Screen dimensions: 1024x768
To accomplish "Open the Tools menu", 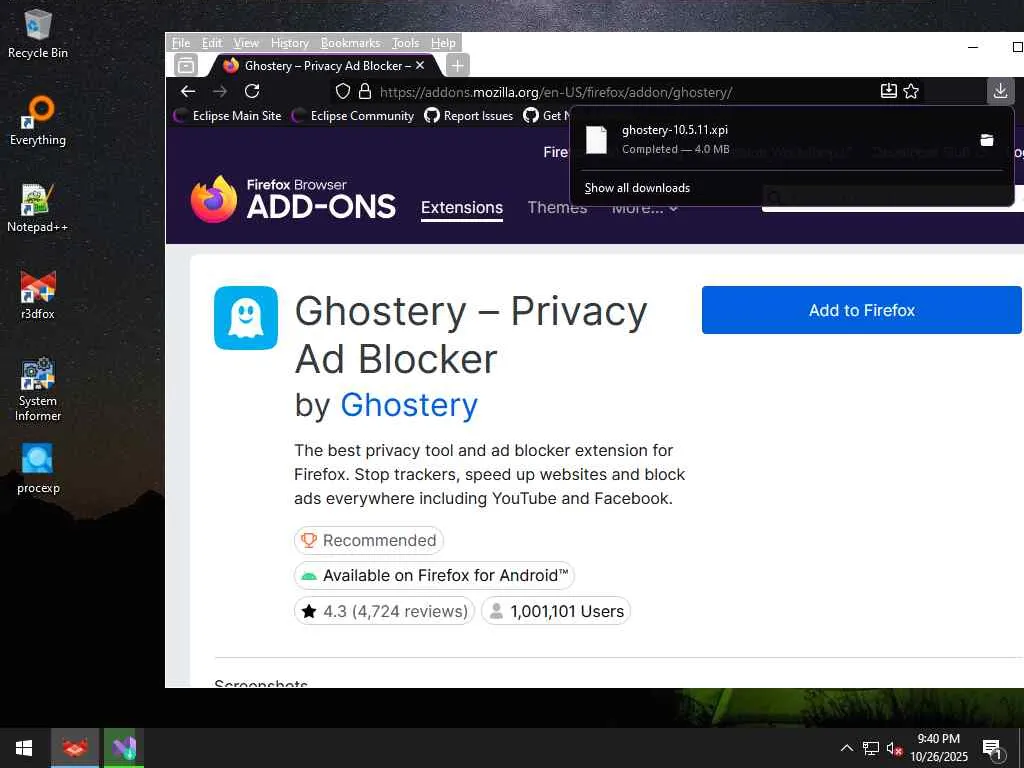I will (x=405, y=43).
